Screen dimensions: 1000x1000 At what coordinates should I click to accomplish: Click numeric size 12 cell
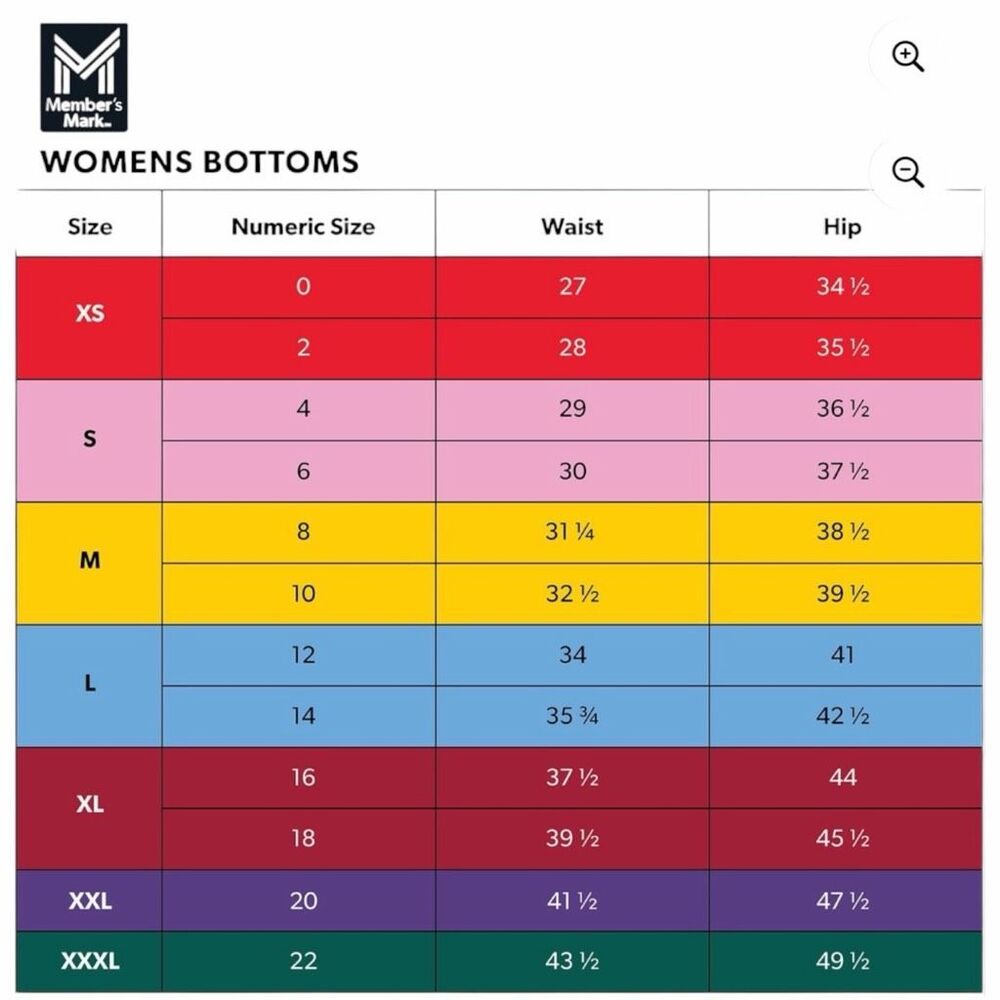[303, 655]
